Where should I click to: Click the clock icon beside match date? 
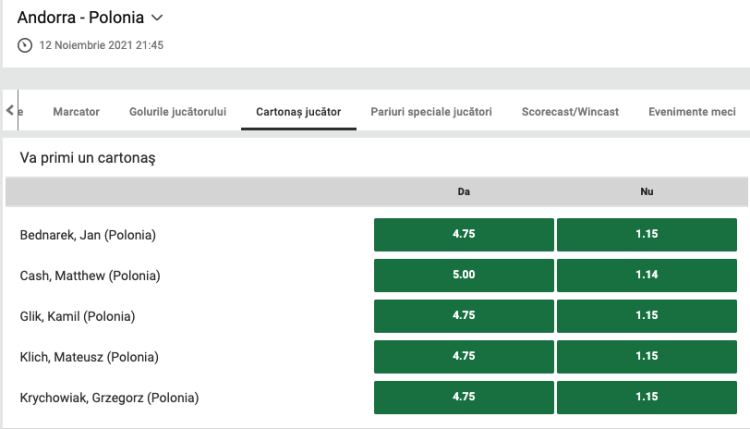pos(25,45)
